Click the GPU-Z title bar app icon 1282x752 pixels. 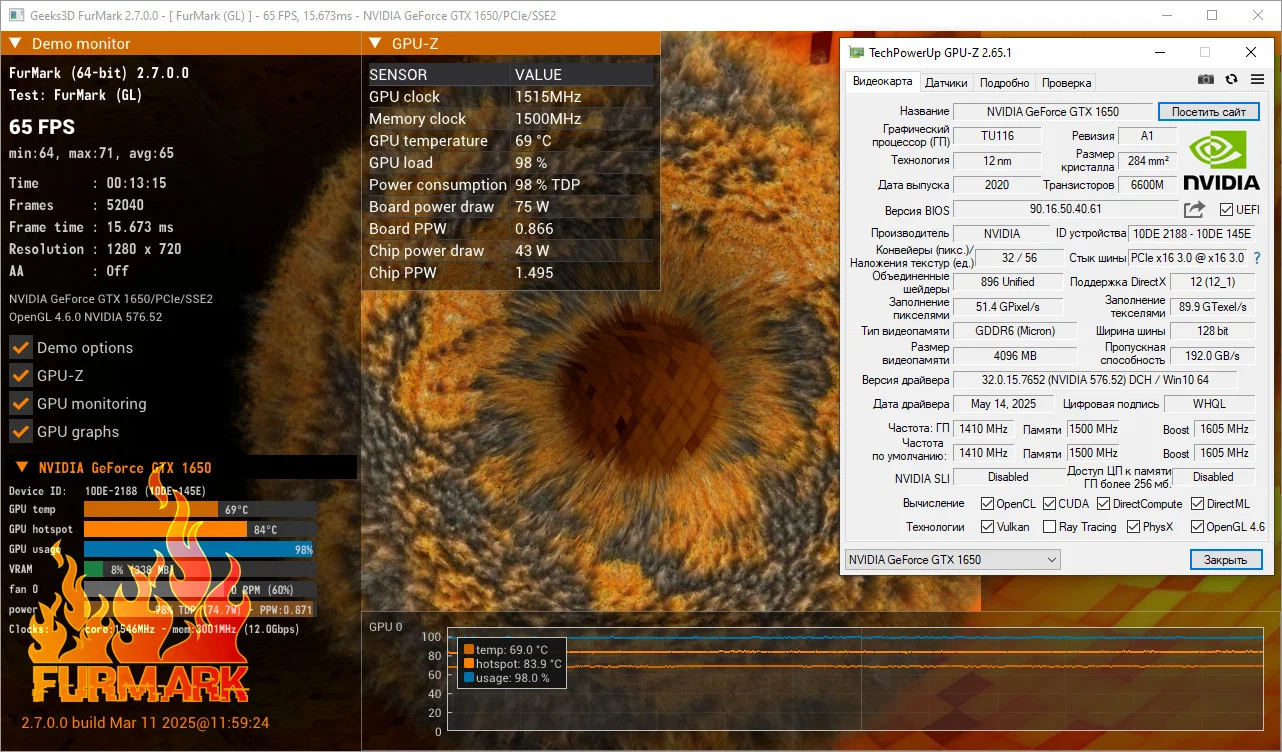tap(857, 52)
